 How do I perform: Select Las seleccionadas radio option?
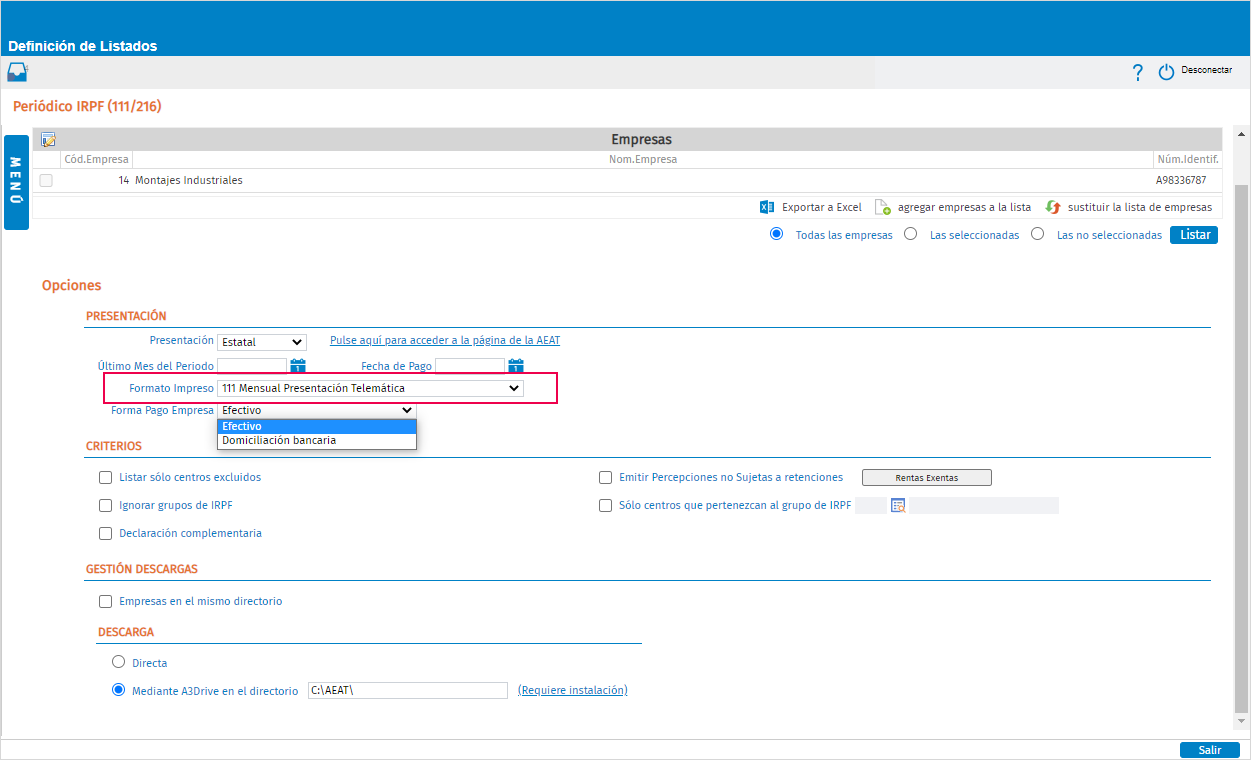pyautogui.click(x=910, y=235)
